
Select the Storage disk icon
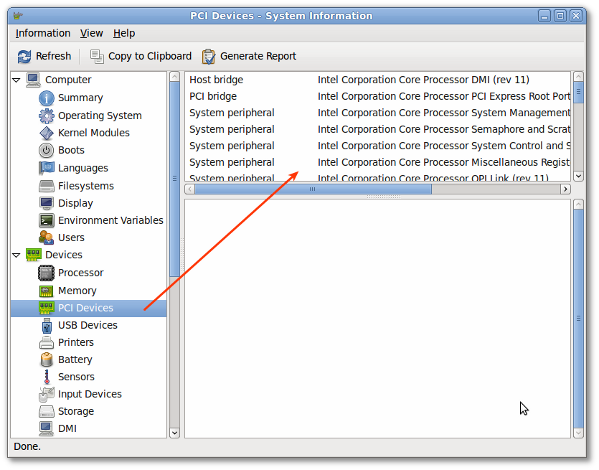coord(46,412)
